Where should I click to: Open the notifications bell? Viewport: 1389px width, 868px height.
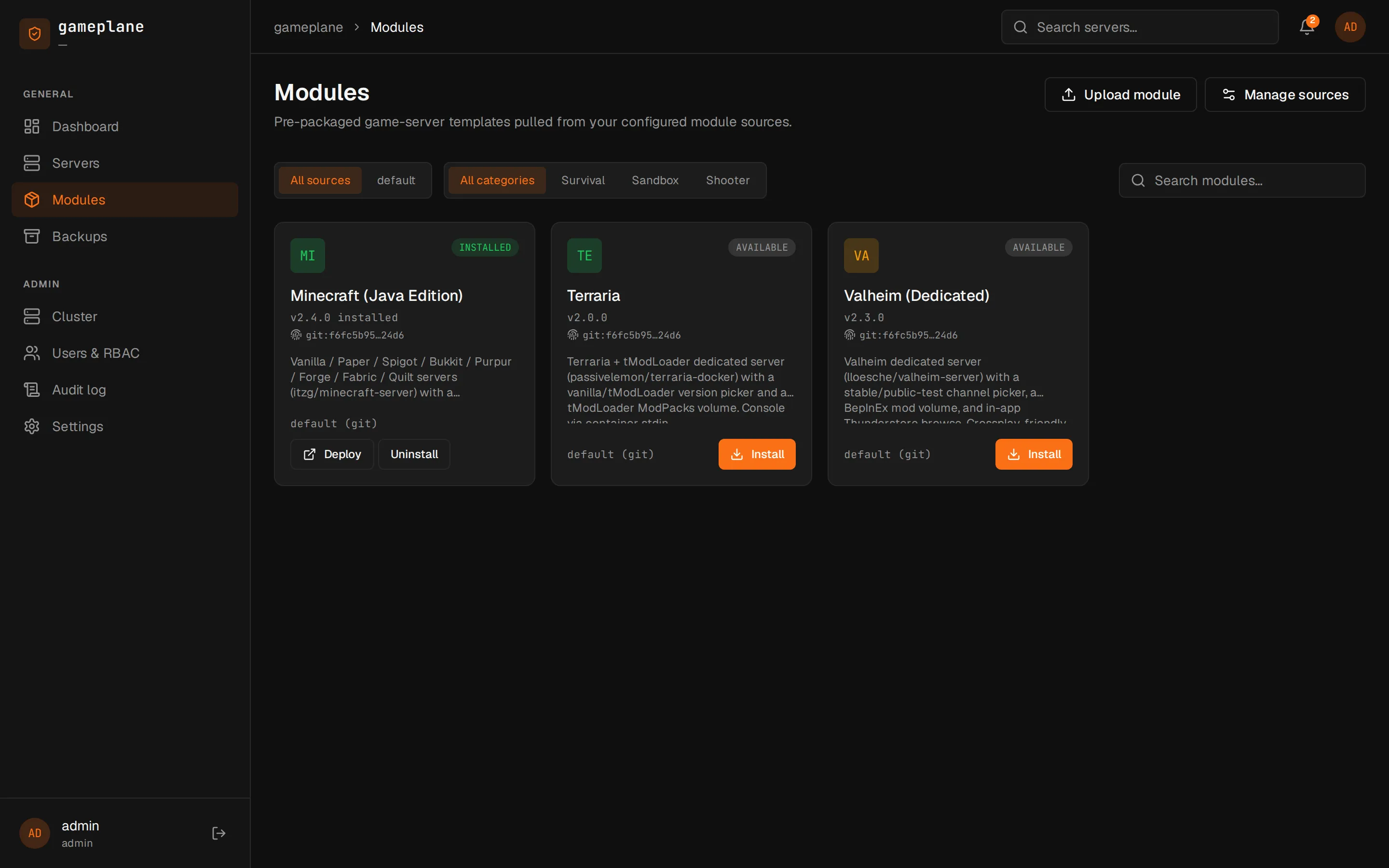[x=1307, y=27]
